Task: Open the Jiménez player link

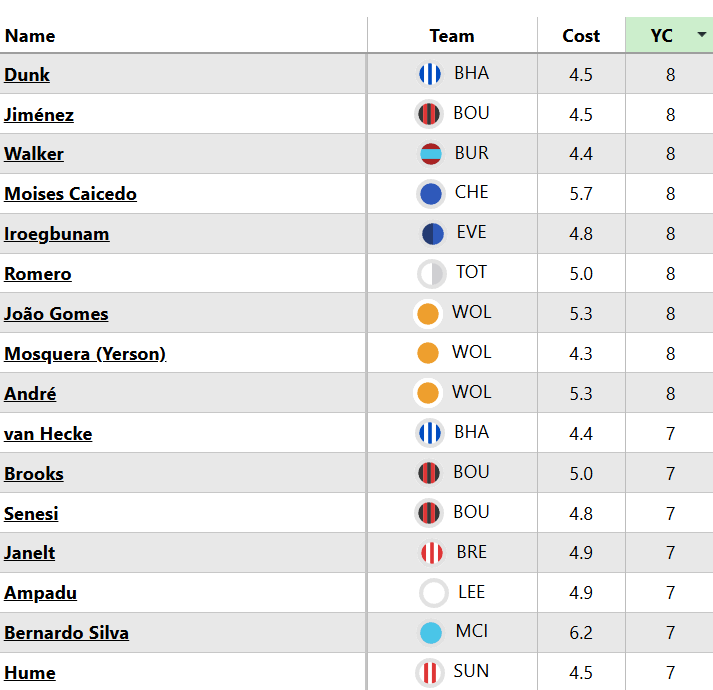Action: [x=39, y=115]
